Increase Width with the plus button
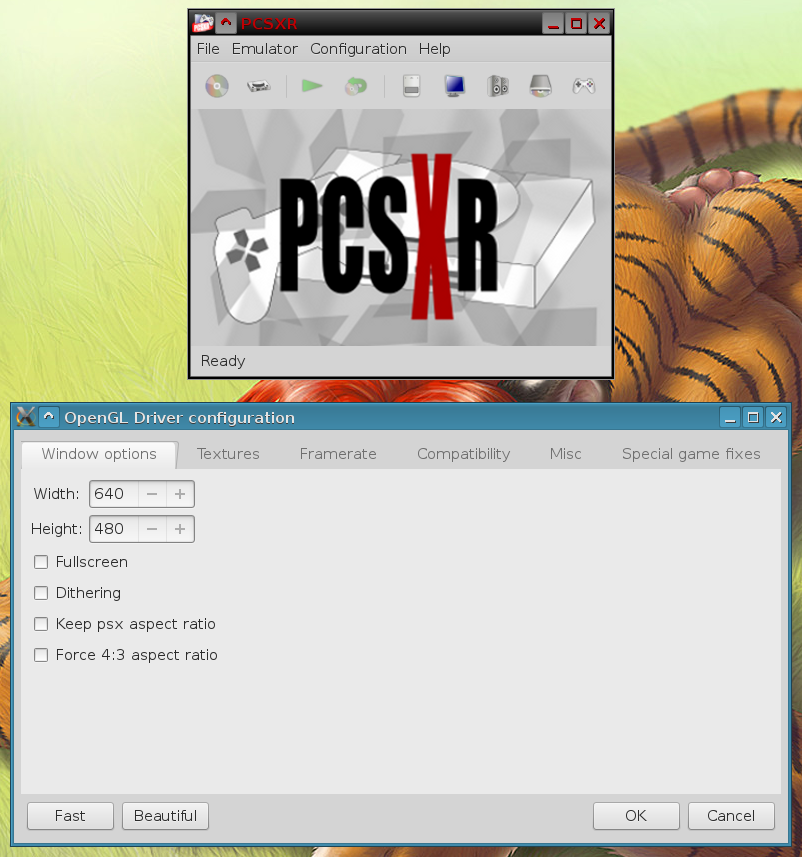 [180, 494]
